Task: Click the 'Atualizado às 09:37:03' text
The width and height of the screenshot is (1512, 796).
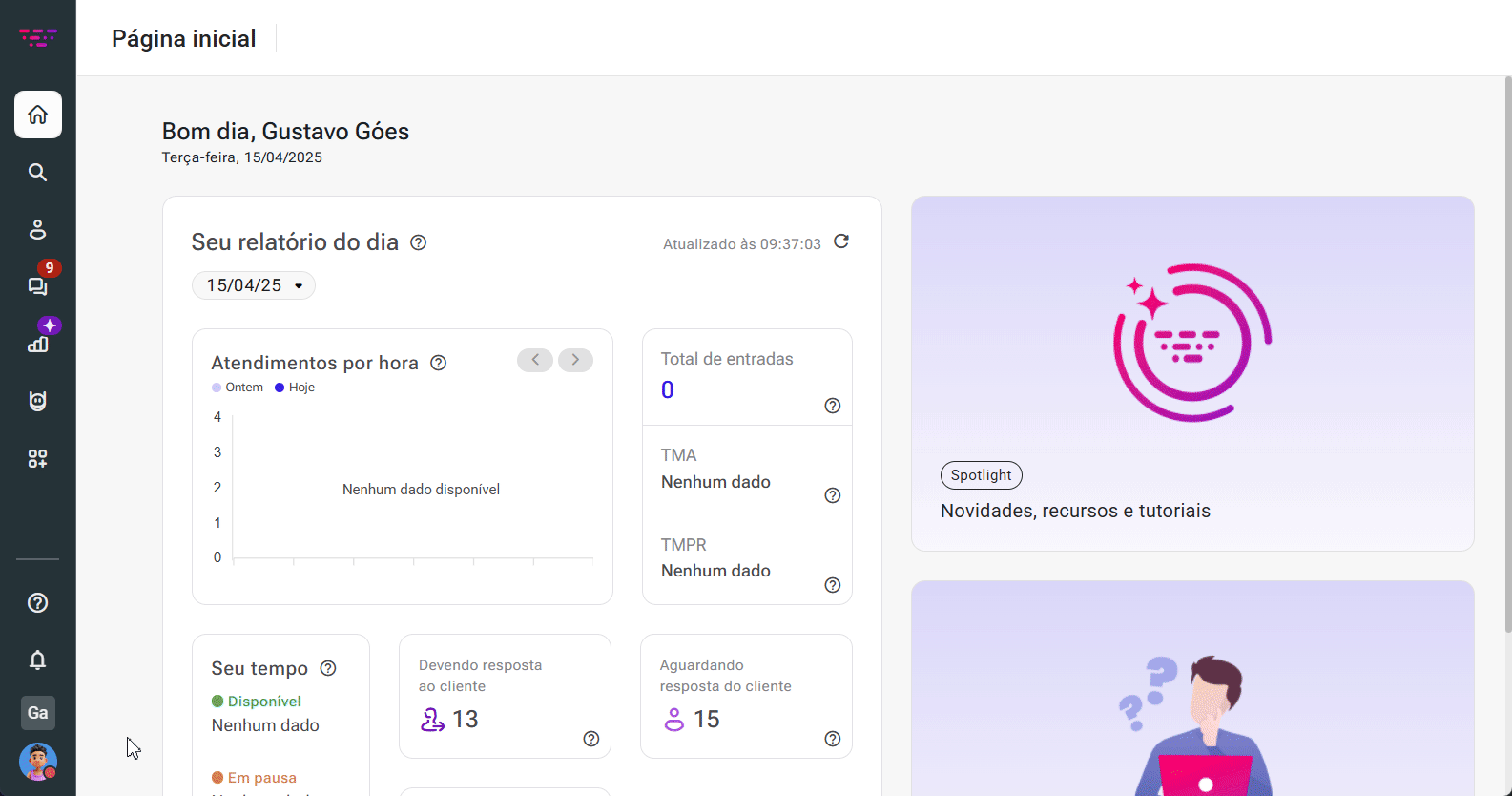Action: click(x=742, y=244)
